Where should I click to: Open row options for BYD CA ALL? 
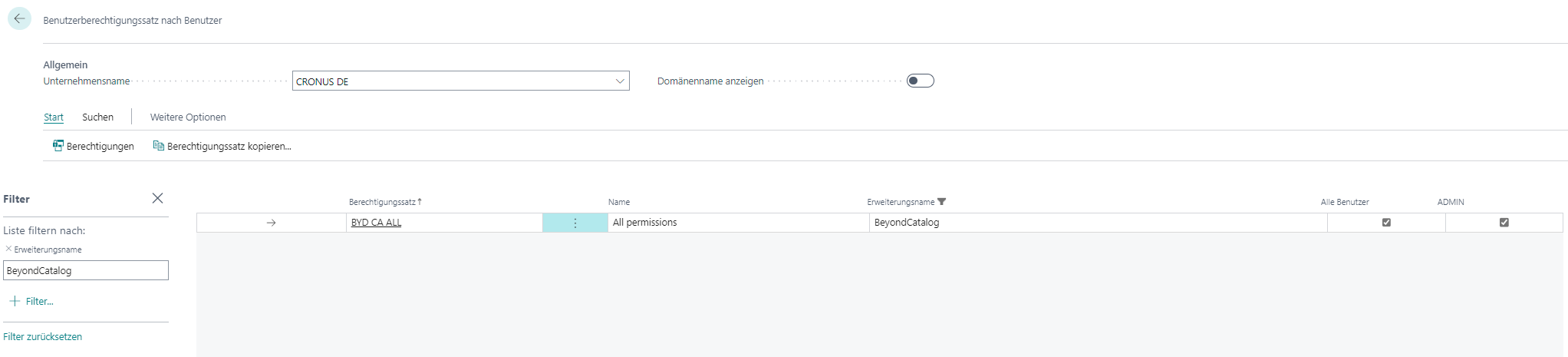tap(575, 223)
